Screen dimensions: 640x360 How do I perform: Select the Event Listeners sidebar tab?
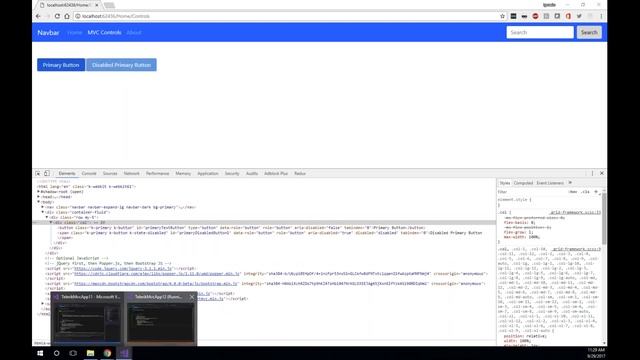coord(550,183)
